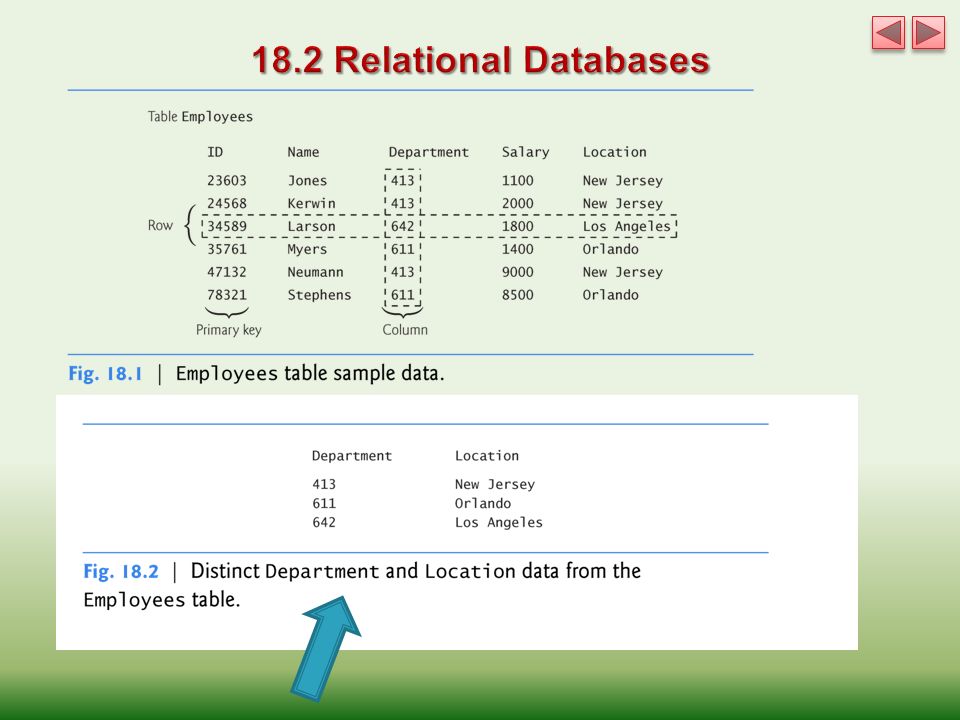The width and height of the screenshot is (960, 720).
Task: Click the name 'Myers'
Action: pos(307,250)
